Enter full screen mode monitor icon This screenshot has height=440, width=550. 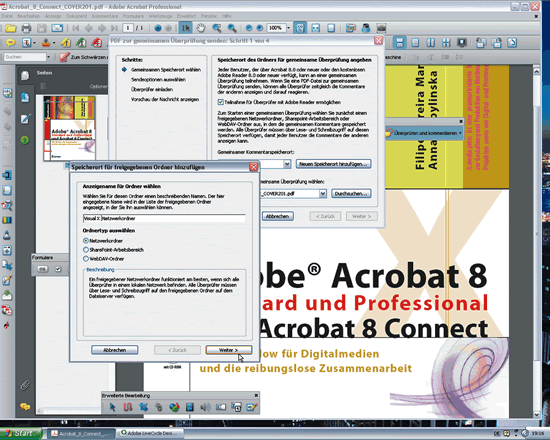462,43
